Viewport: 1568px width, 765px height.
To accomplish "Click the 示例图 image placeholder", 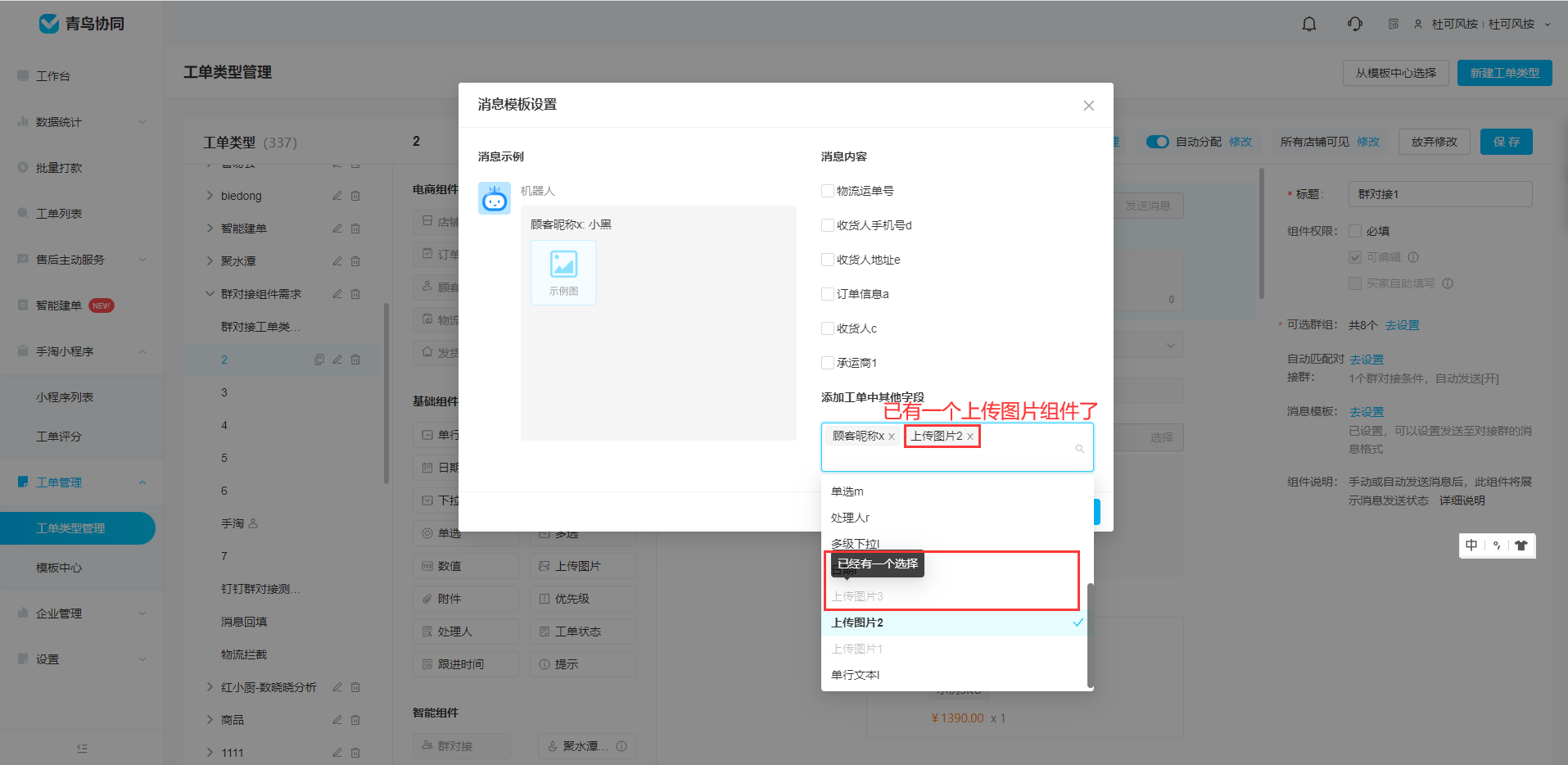I will [x=563, y=272].
